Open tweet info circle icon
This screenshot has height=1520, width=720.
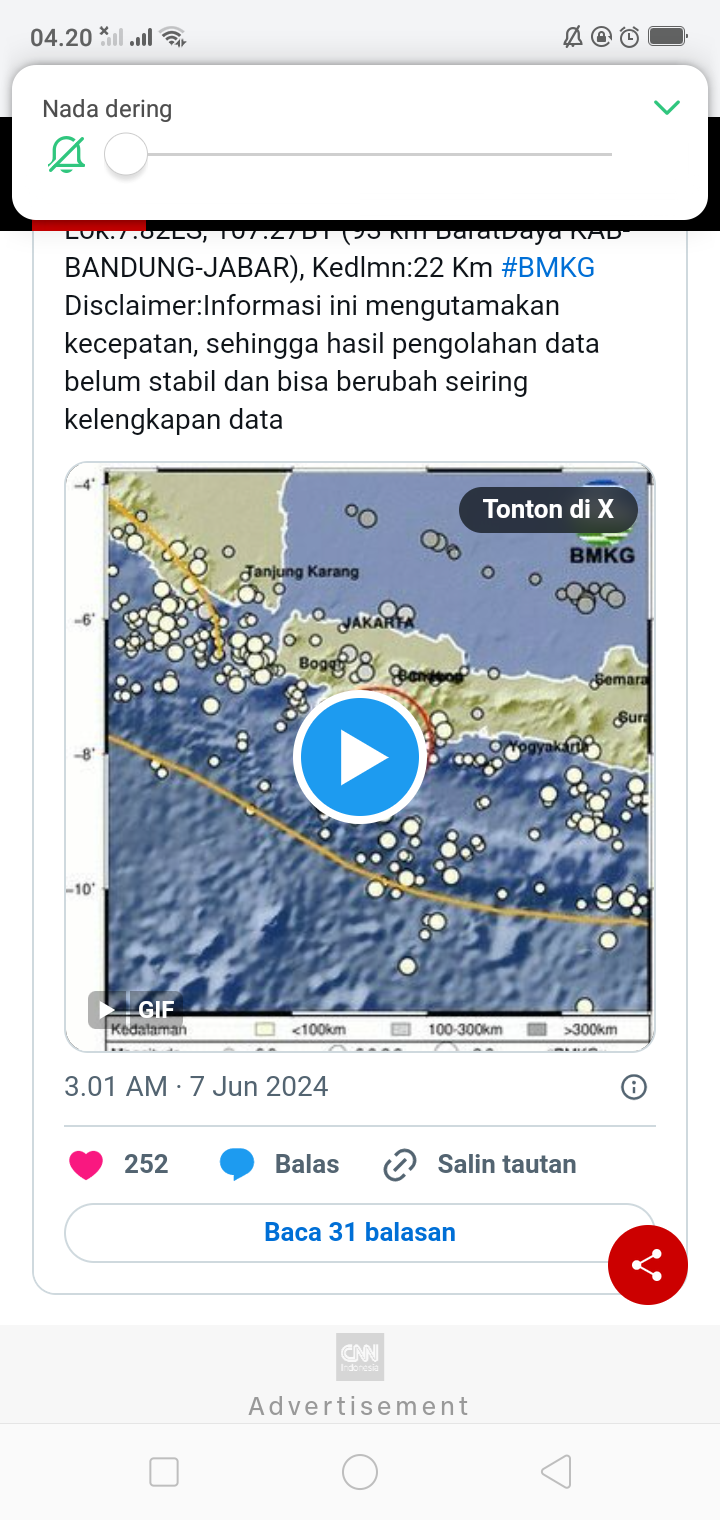[634, 1087]
